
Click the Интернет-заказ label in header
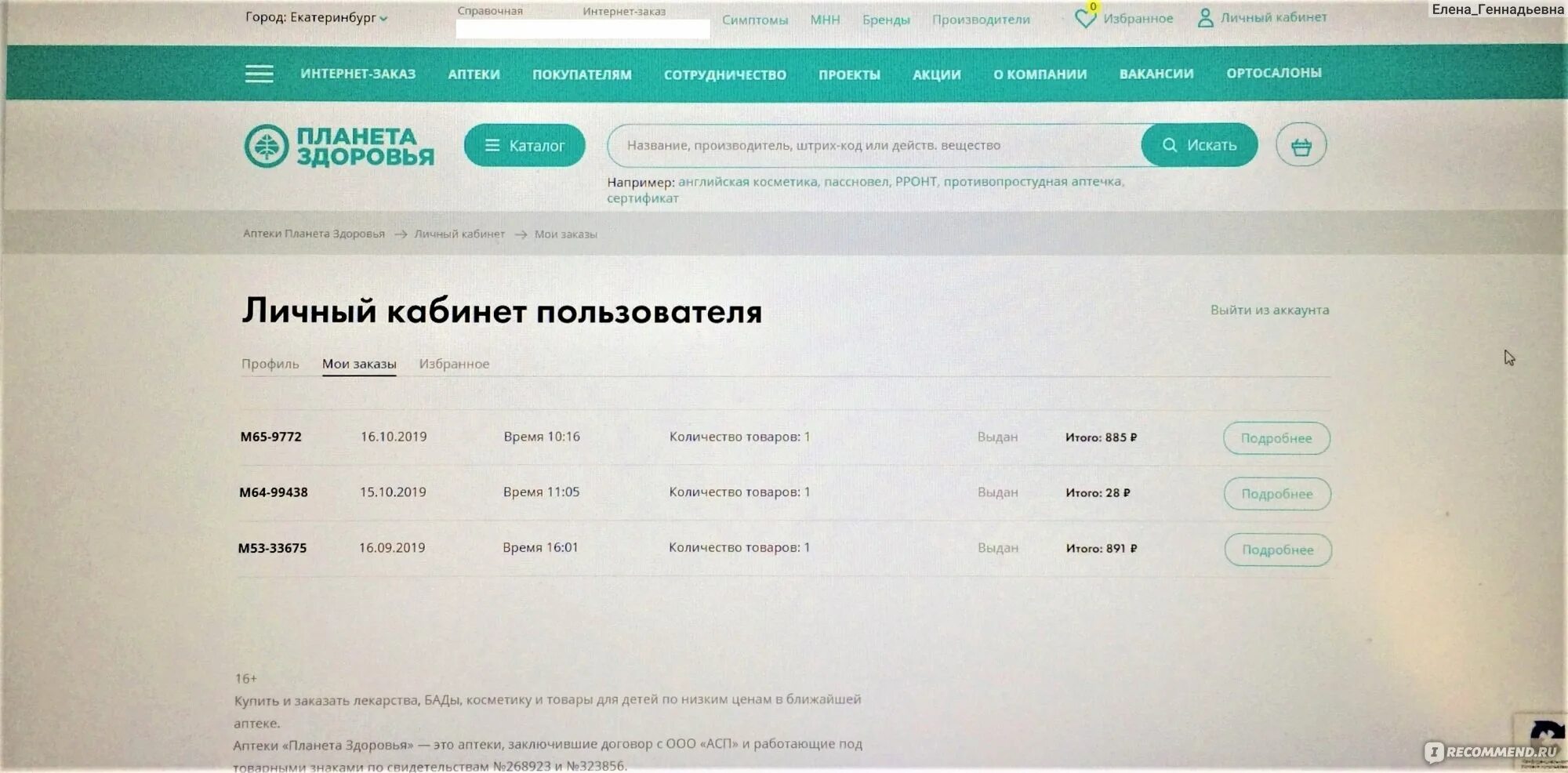pos(624,11)
